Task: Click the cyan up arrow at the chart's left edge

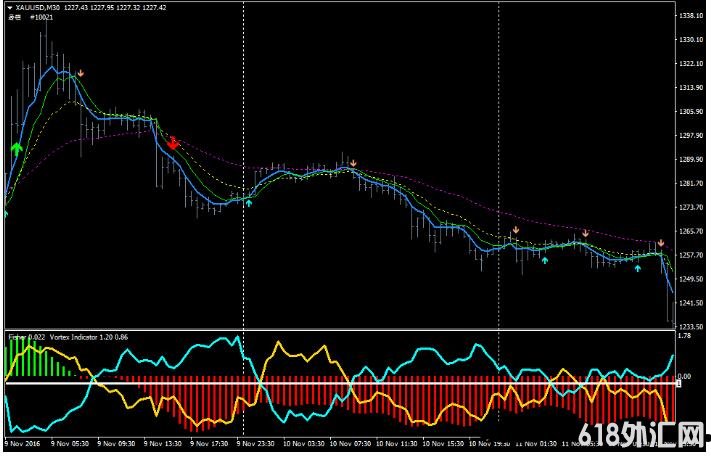Action: click(6, 213)
